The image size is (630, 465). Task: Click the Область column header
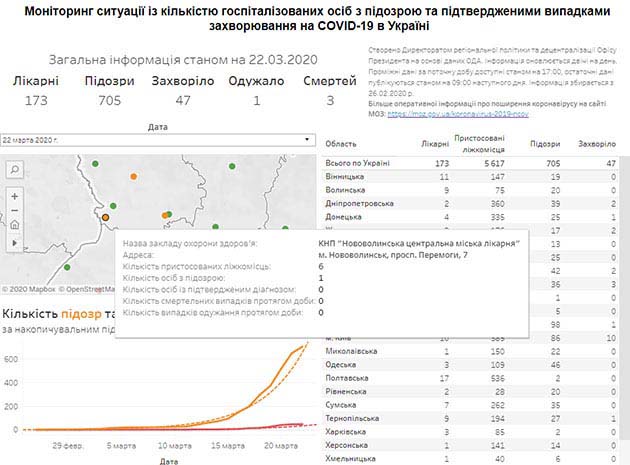[342, 144]
